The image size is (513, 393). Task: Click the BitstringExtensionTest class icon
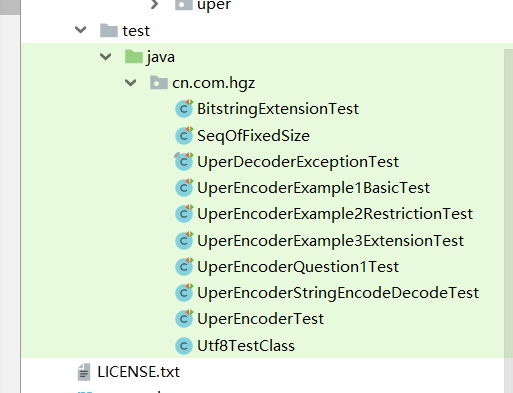coord(184,108)
